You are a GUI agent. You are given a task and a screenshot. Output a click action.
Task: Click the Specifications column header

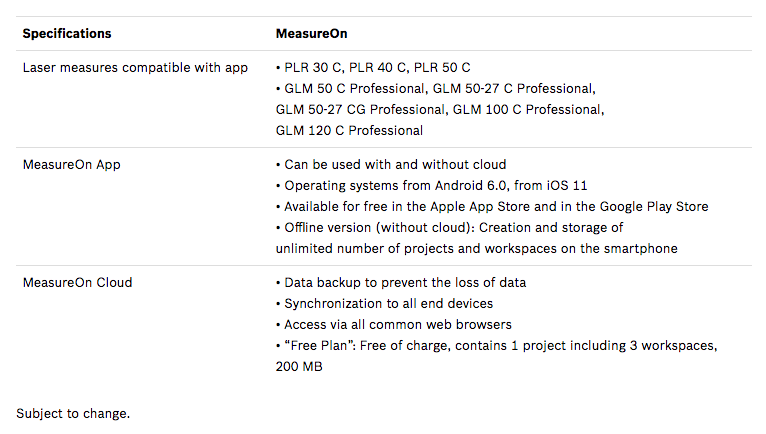coord(67,34)
